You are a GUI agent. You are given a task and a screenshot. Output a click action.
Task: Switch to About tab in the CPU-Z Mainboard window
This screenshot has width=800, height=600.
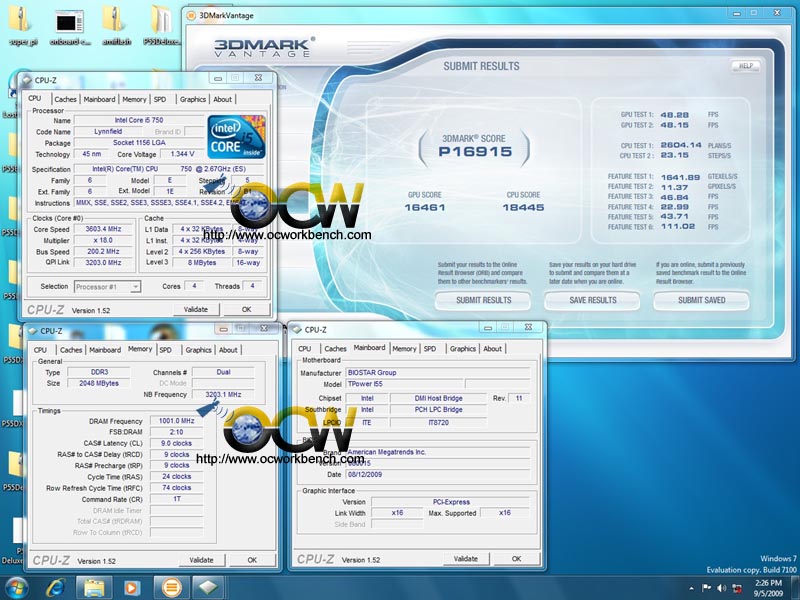coord(492,349)
